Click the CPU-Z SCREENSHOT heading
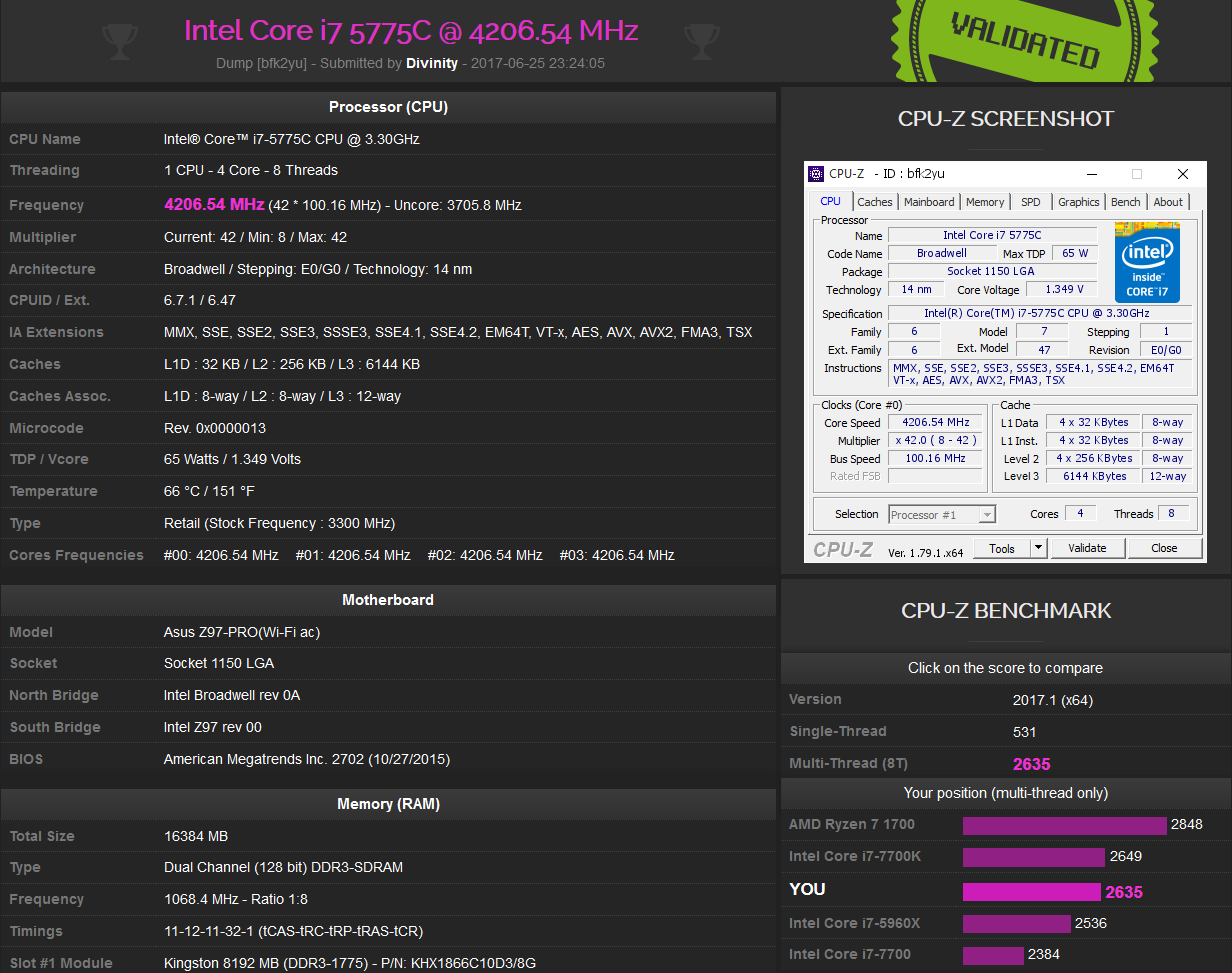Viewport: 1232px width, 973px height. pos(1006,119)
